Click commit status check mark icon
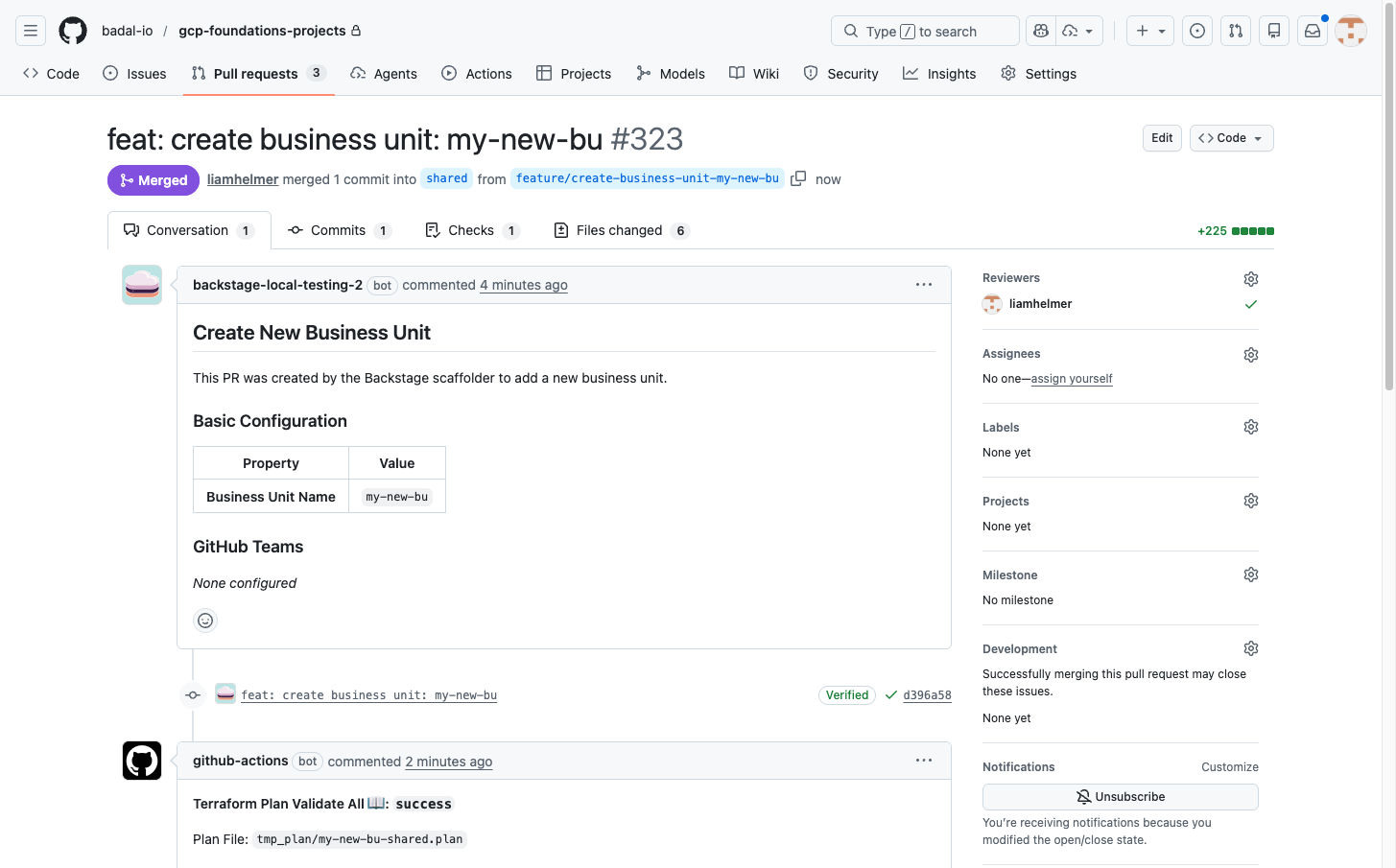Image resolution: width=1396 pixels, height=868 pixels. point(891,695)
